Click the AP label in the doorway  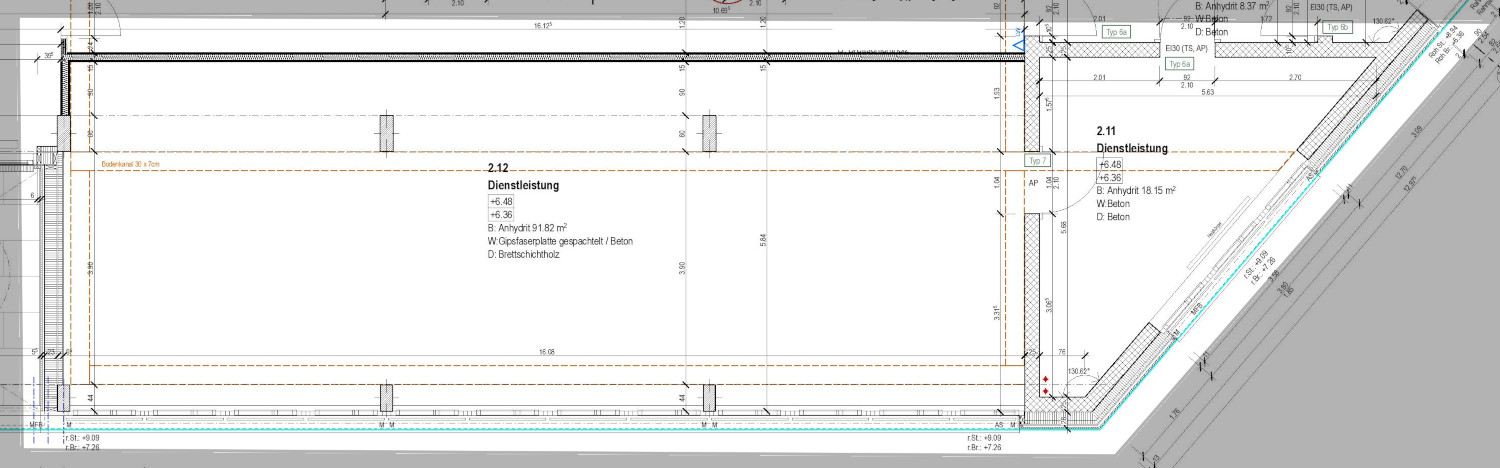pyautogui.click(x=1034, y=184)
